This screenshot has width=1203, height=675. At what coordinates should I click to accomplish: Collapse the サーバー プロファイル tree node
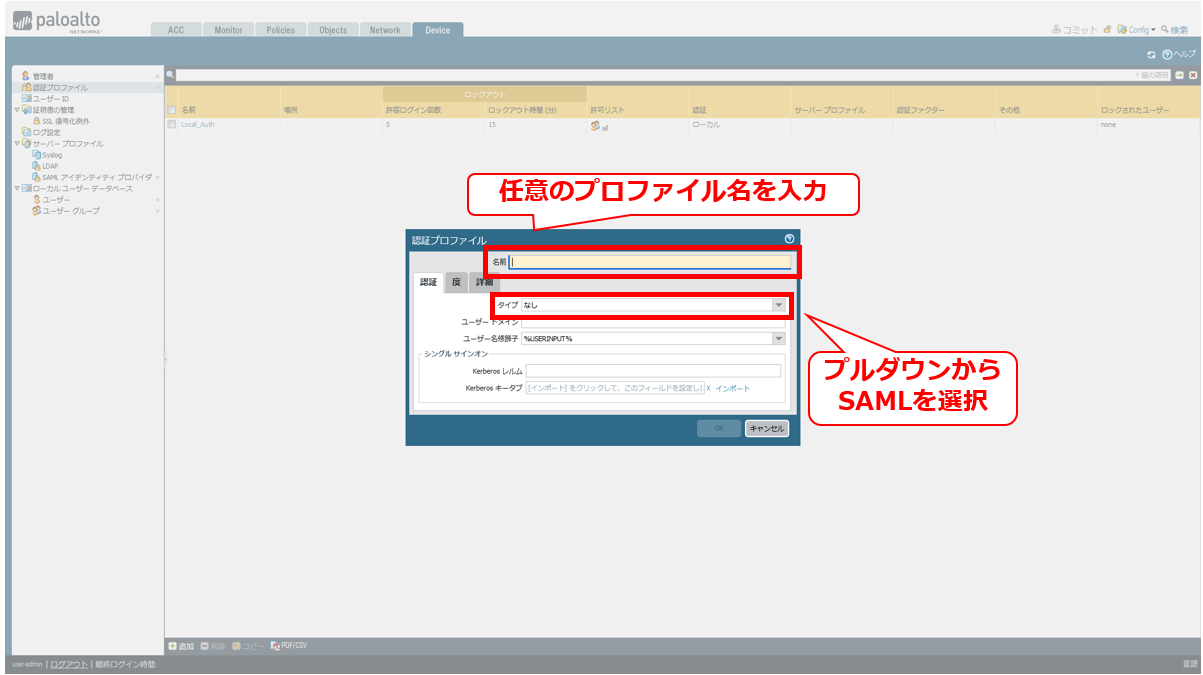pos(16,143)
